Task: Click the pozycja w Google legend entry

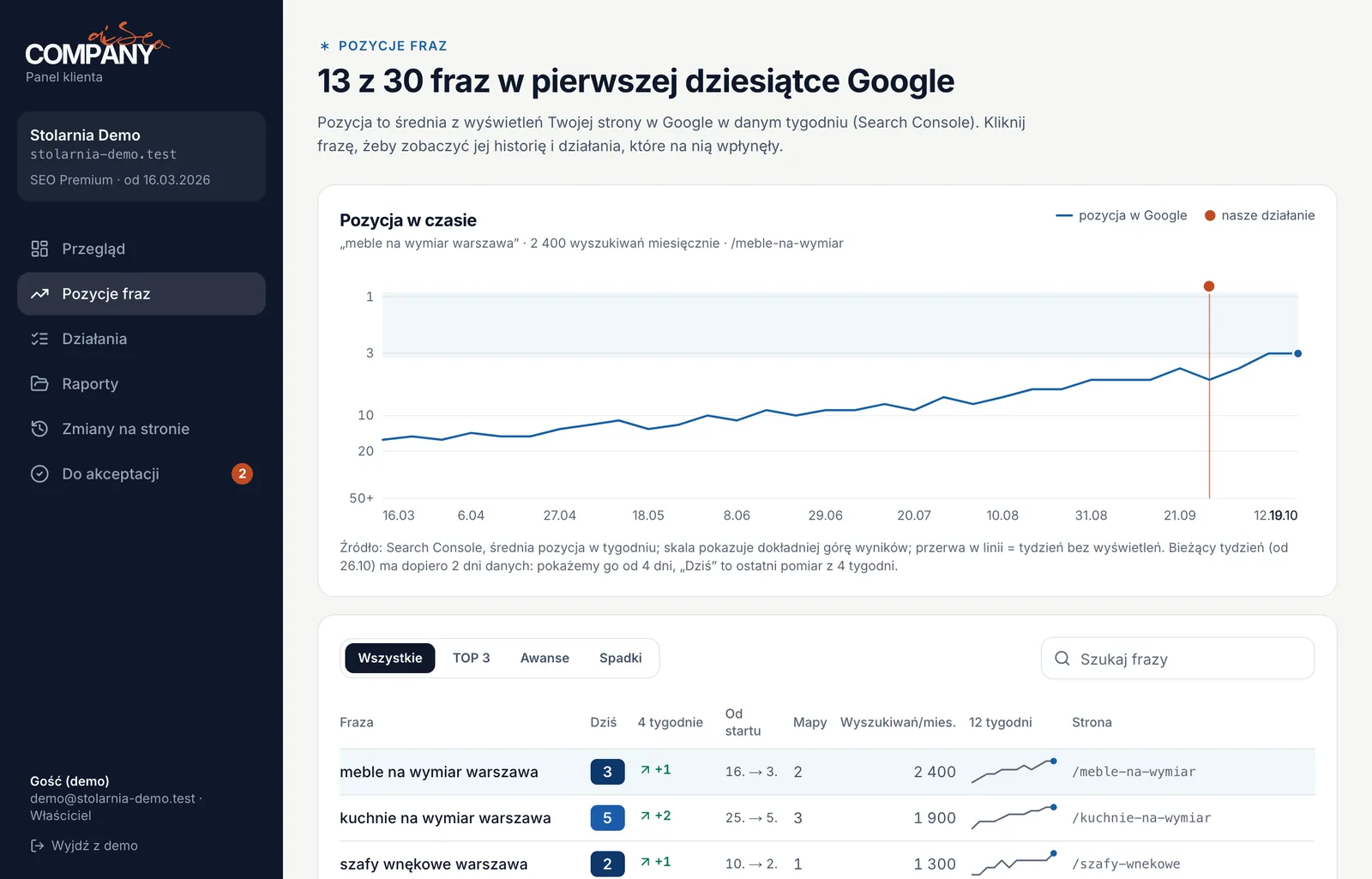Action: point(1121,215)
